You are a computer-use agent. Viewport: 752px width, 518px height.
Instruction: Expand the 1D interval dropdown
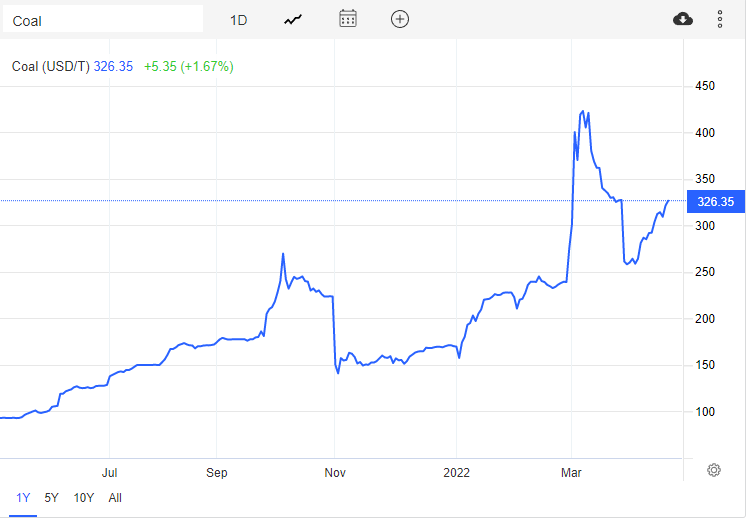tap(238, 19)
